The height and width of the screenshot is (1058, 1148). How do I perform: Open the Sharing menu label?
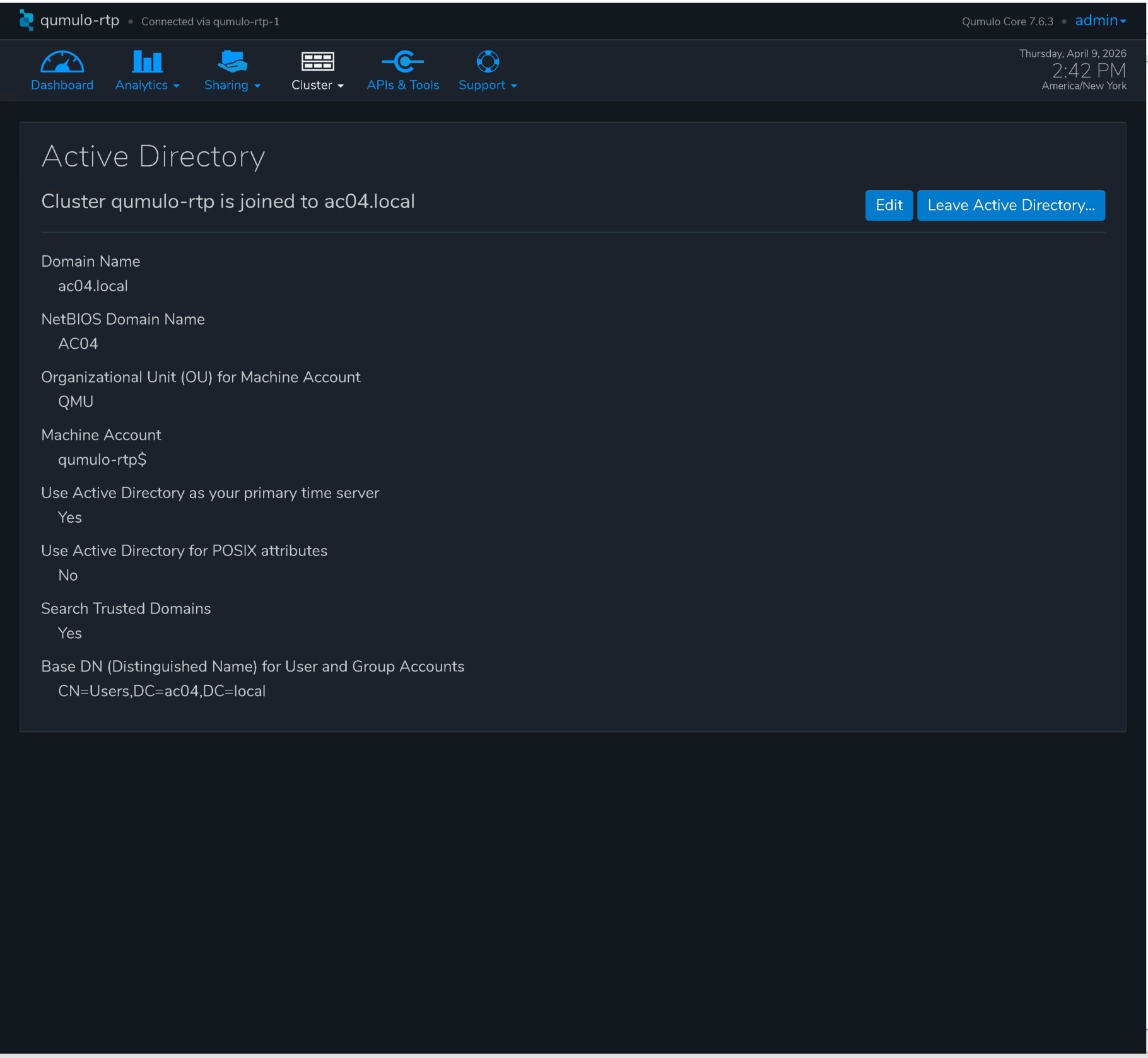[x=226, y=85]
